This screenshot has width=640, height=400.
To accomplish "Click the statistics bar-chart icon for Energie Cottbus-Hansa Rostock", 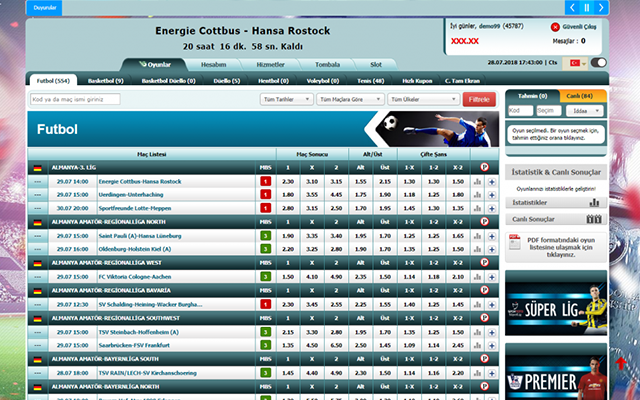I will click(x=477, y=181).
